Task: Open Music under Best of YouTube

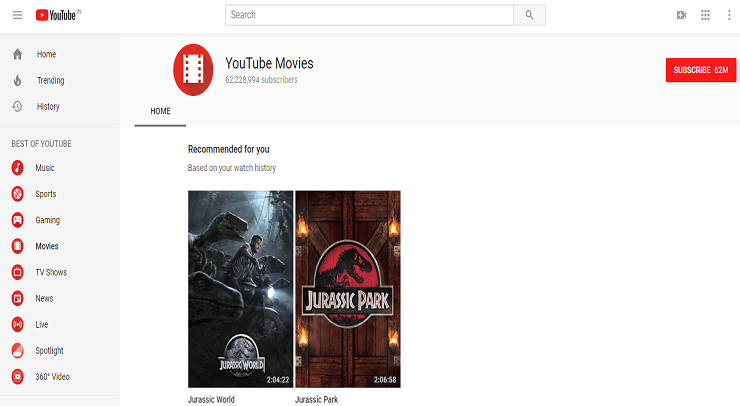Action: pyautogui.click(x=45, y=168)
